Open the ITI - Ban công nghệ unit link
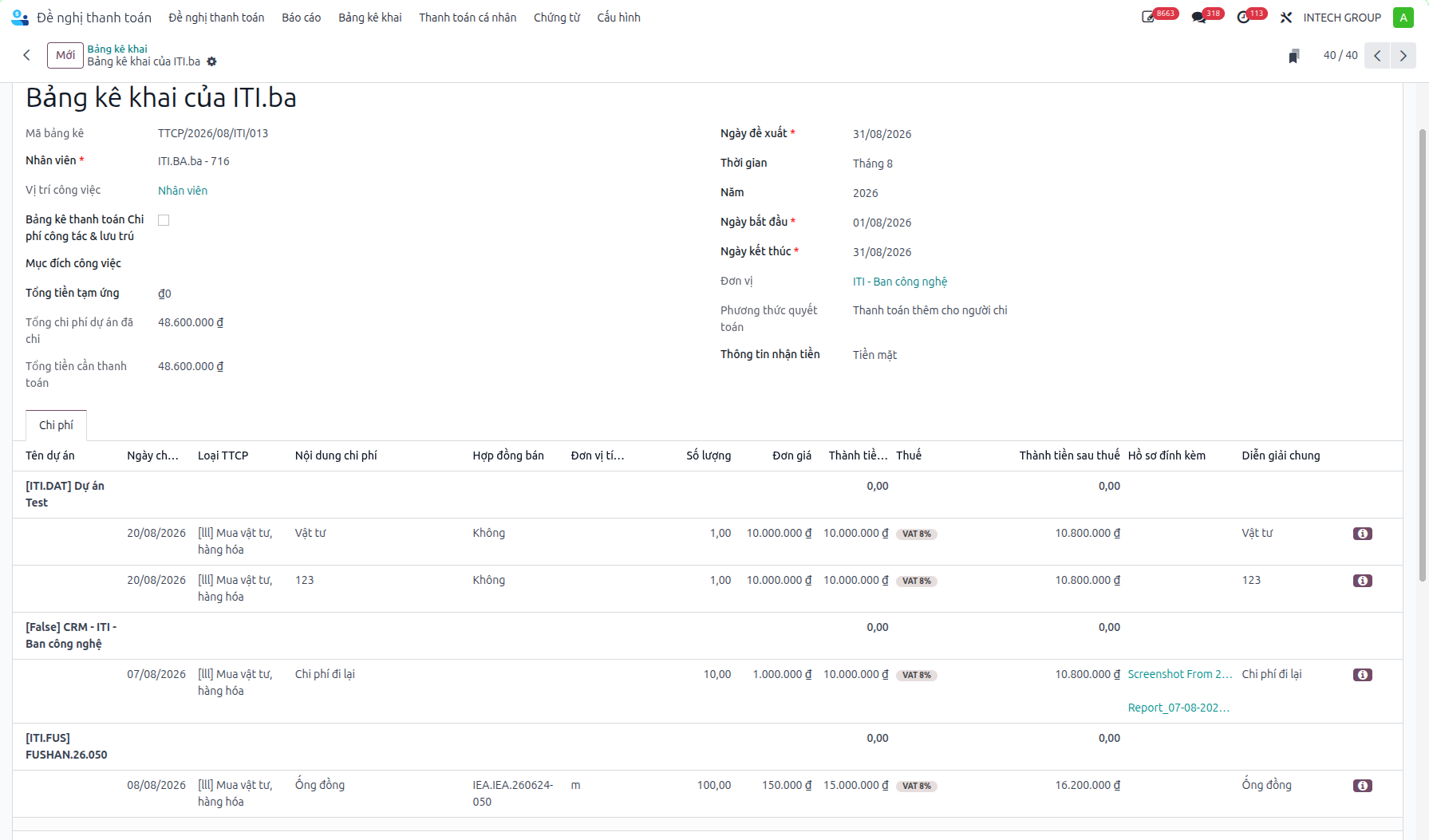Screen dimensions: 1429x840 pos(900,282)
